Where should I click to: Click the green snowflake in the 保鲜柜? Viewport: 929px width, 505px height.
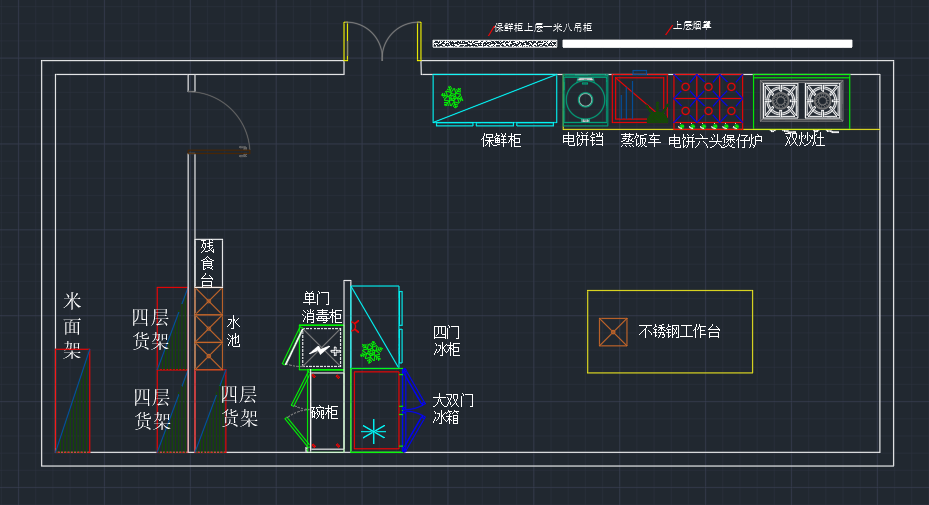pyautogui.click(x=453, y=97)
